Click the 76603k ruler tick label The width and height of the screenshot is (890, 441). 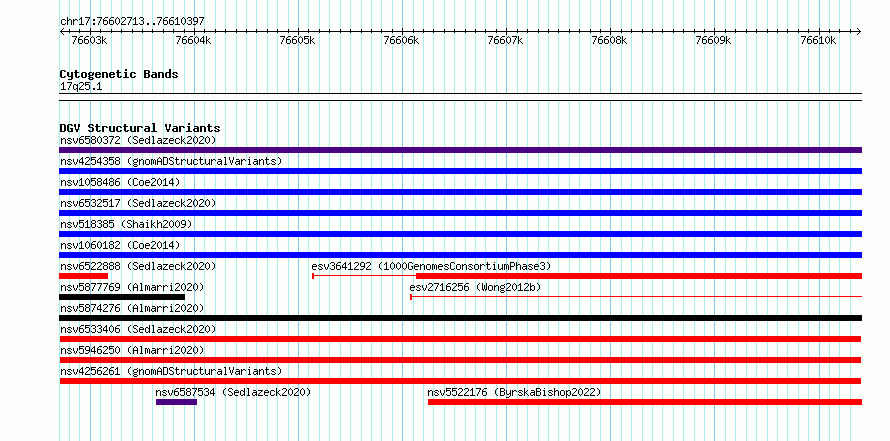point(89,40)
